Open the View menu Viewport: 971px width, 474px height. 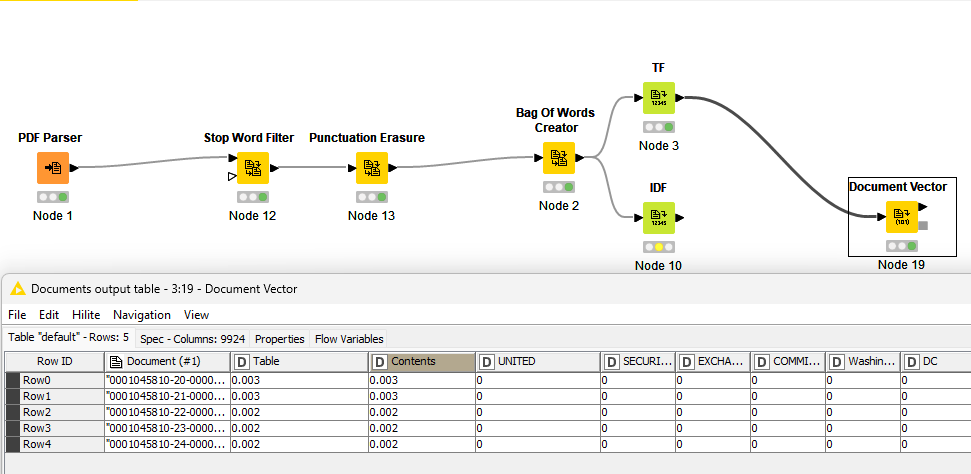pyautogui.click(x=196, y=315)
